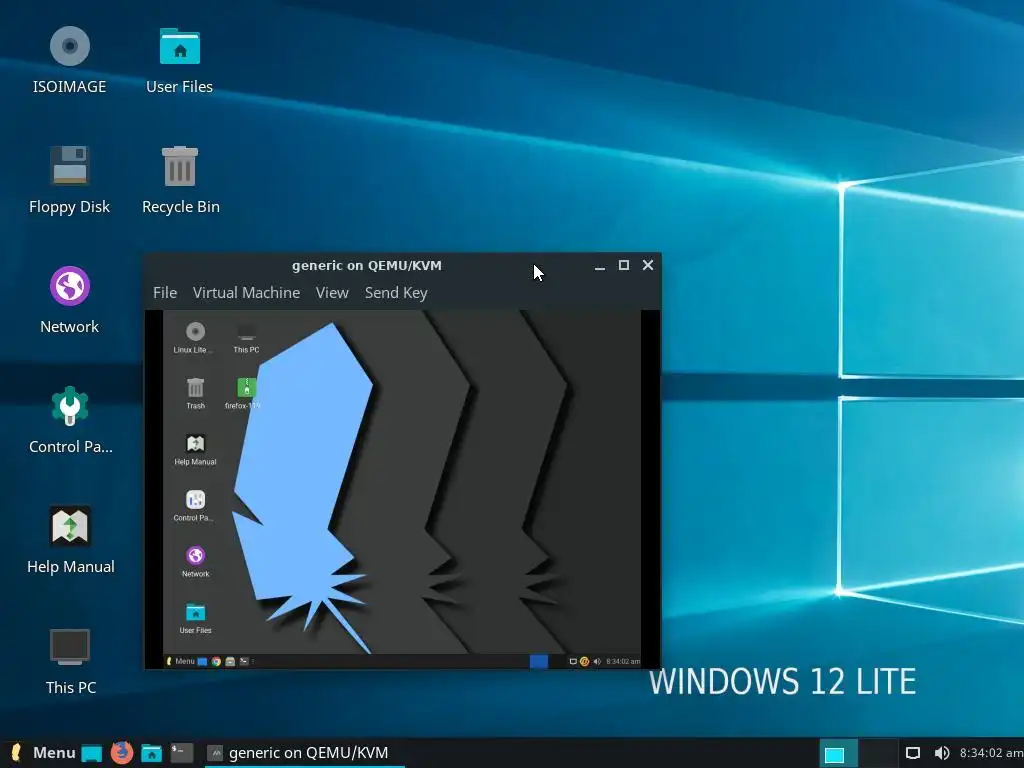Select the Network globe icon on host desktop
This screenshot has height=768, width=1024.
click(69, 286)
